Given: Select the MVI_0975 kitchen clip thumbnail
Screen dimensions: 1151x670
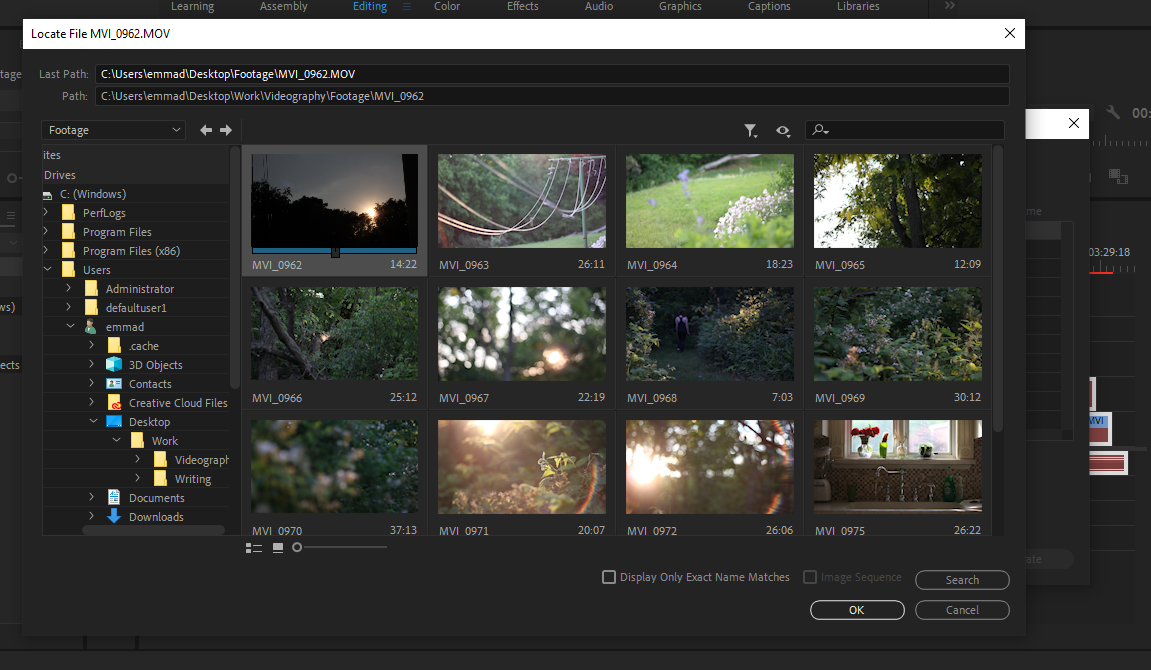Looking at the screenshot, I should tap(898, 467).
